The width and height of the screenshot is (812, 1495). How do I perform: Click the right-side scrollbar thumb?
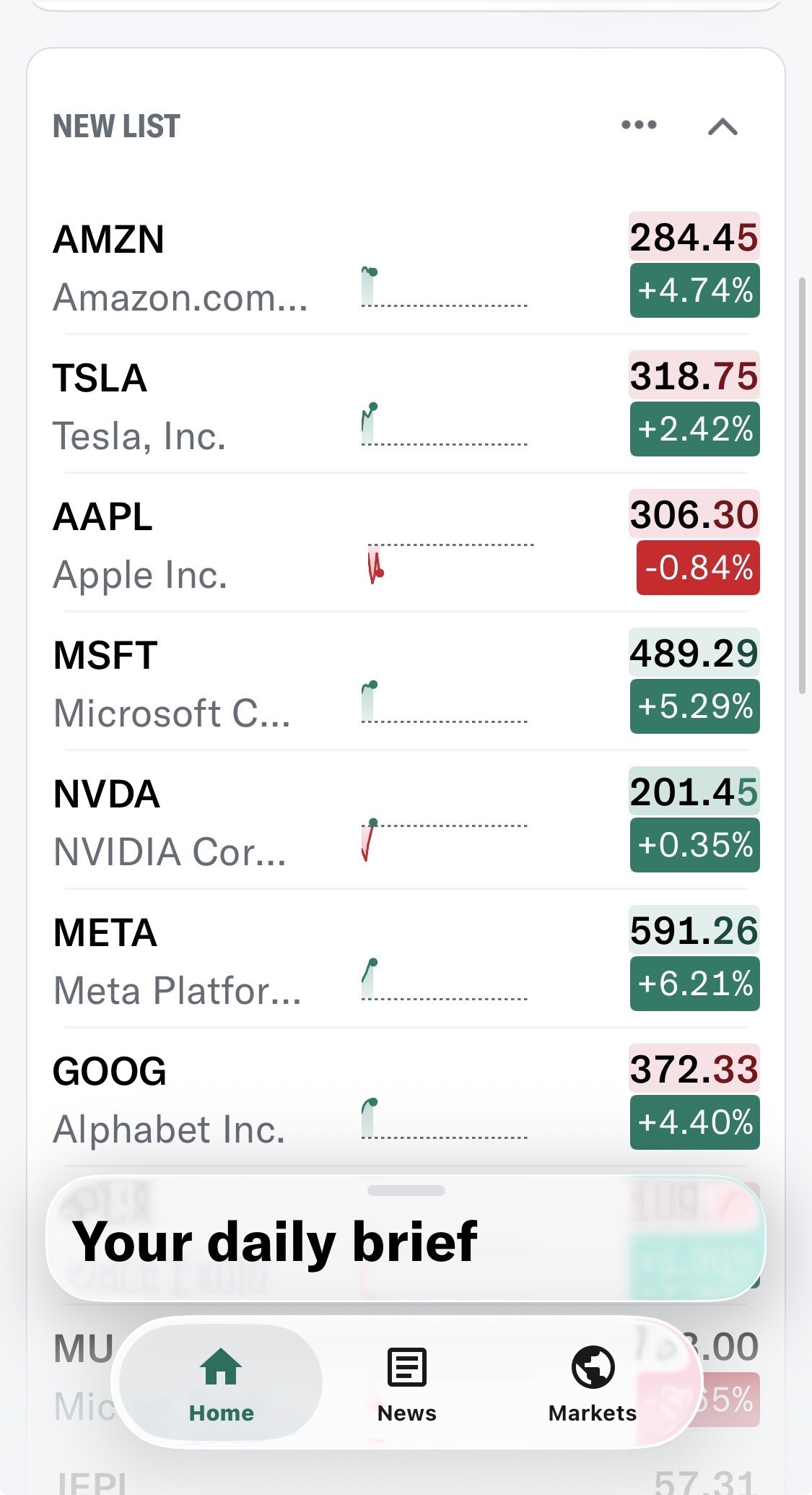coord(802,485)
